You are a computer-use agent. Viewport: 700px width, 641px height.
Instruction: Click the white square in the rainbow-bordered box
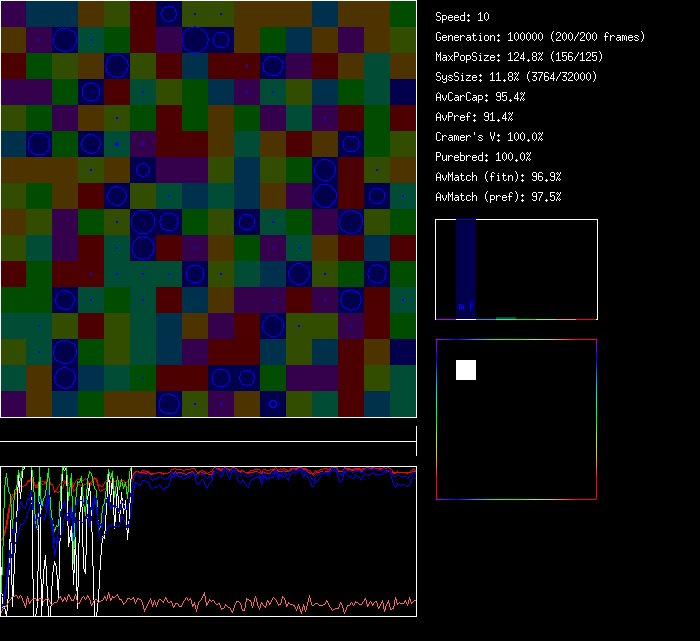click(466, 370)
